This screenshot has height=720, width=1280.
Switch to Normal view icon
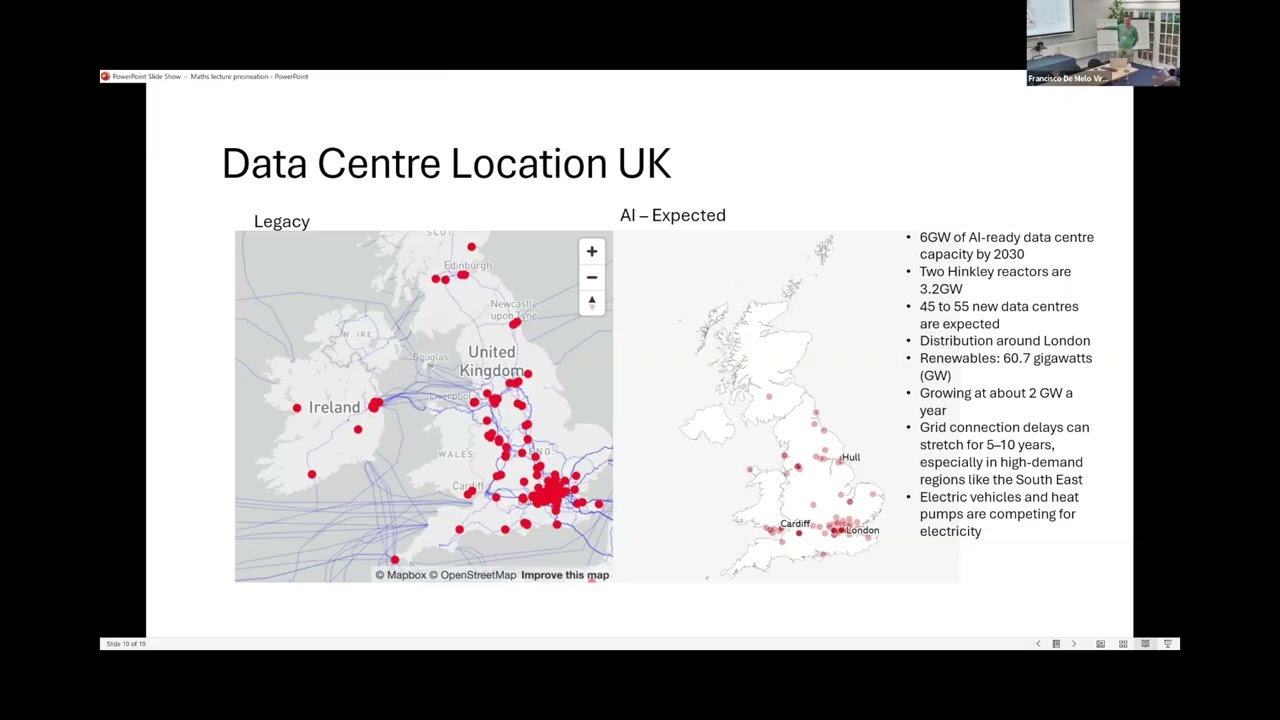click(x=1100, y=644)
